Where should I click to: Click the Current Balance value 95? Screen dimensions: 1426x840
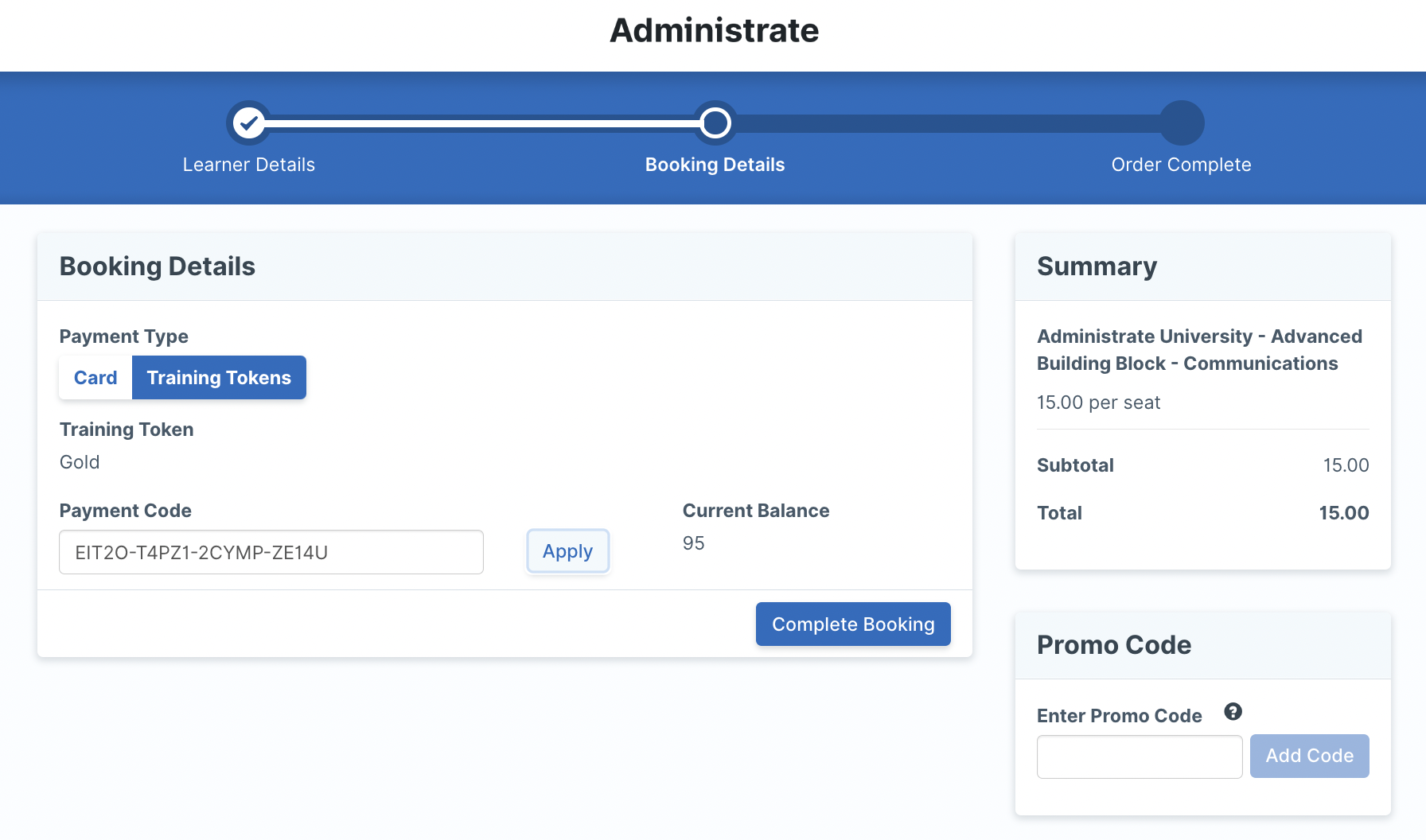[x=693, y=543]
